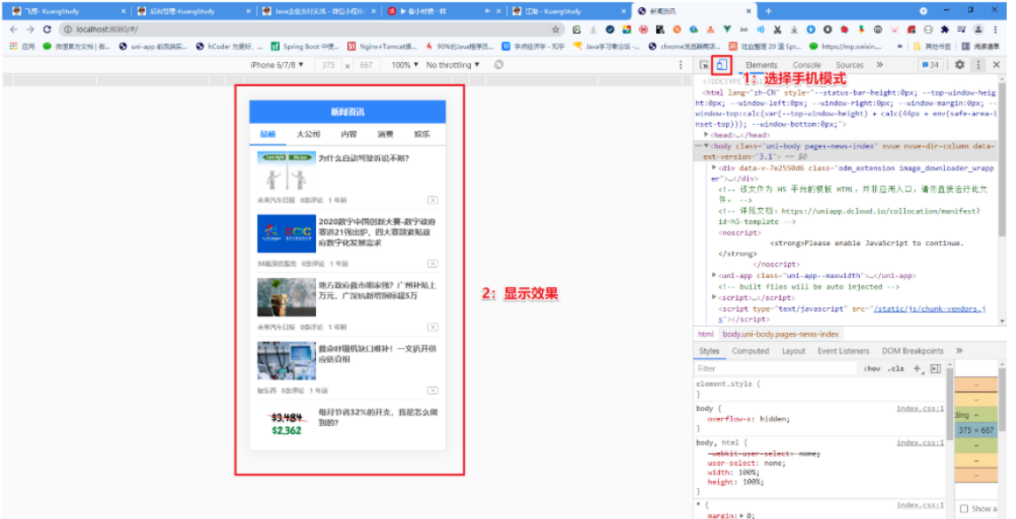Open the 学点经济学 - 知乎 bookmark
Image resolution: width=1016 pixels, height=519 pixels.
tap(533, 47)
